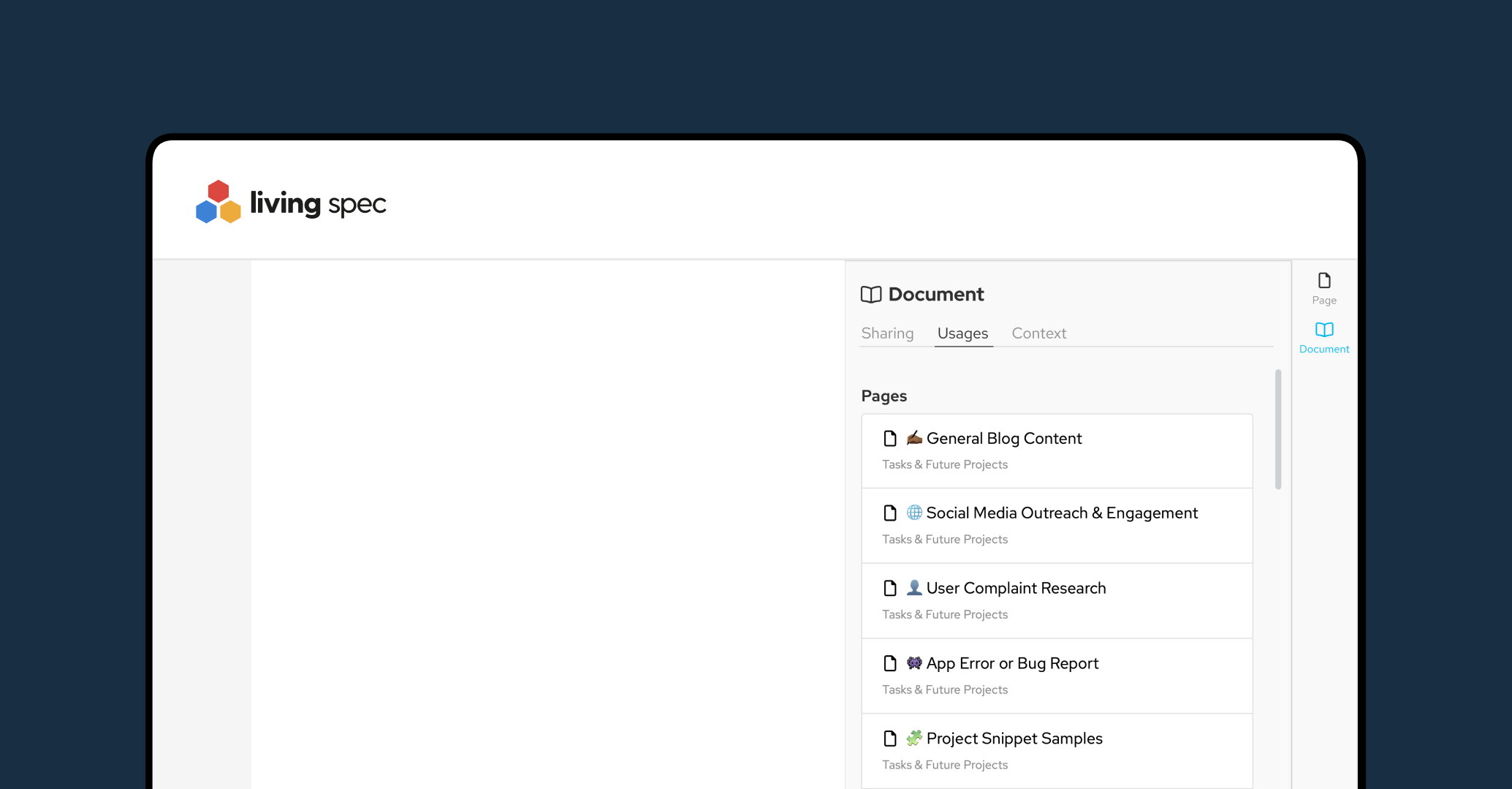Click the Pages list vertical scrollbar
Image resolution: width=1512 pixels, height=789 pixels.
[x=1277, y=429]
